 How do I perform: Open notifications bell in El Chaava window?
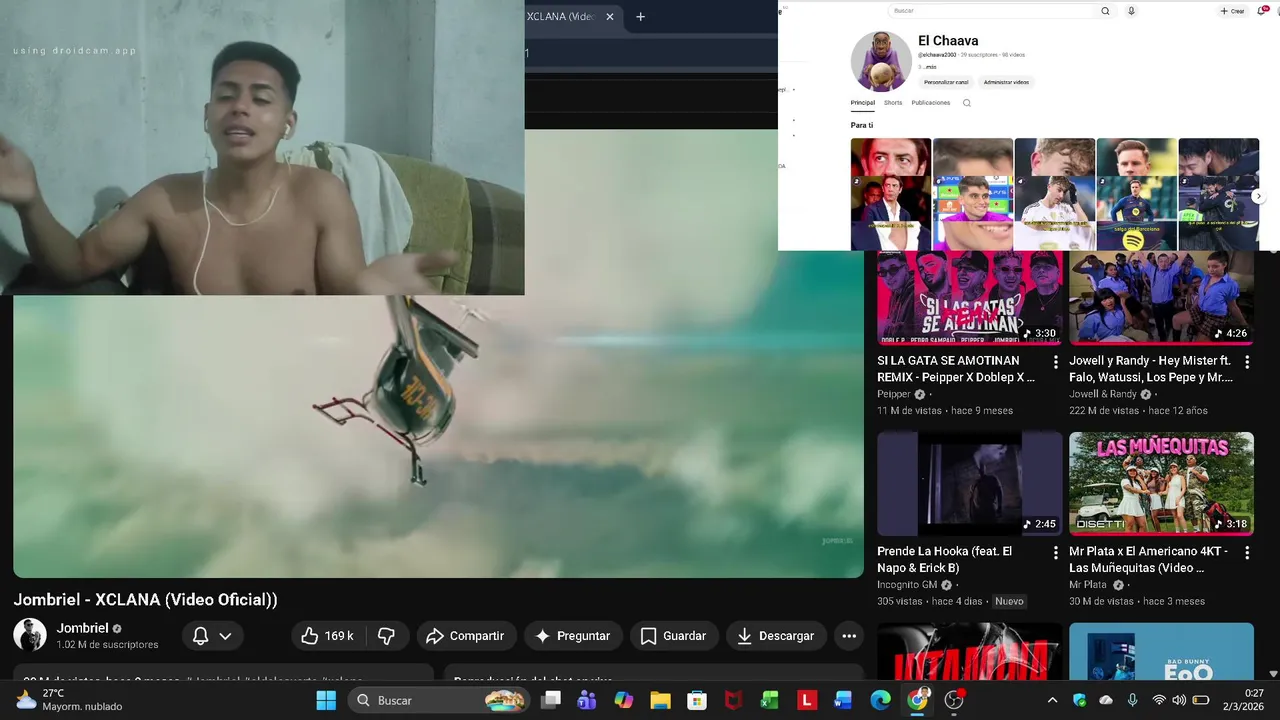(1261, 11)
